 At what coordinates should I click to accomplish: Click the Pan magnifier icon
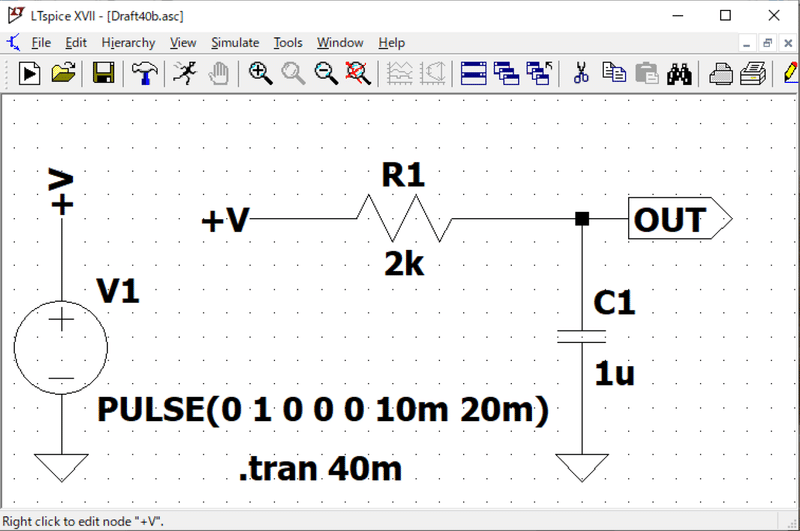[293, 74]
